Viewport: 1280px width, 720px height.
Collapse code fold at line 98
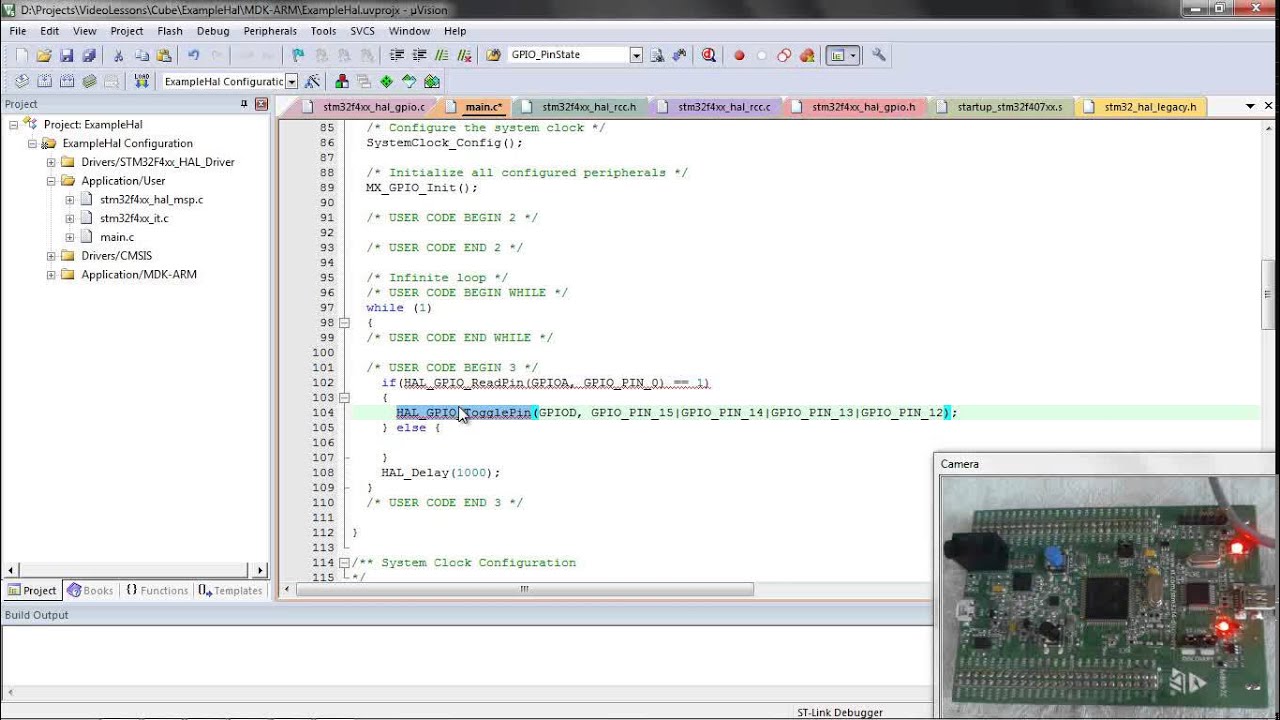[344, 323]
